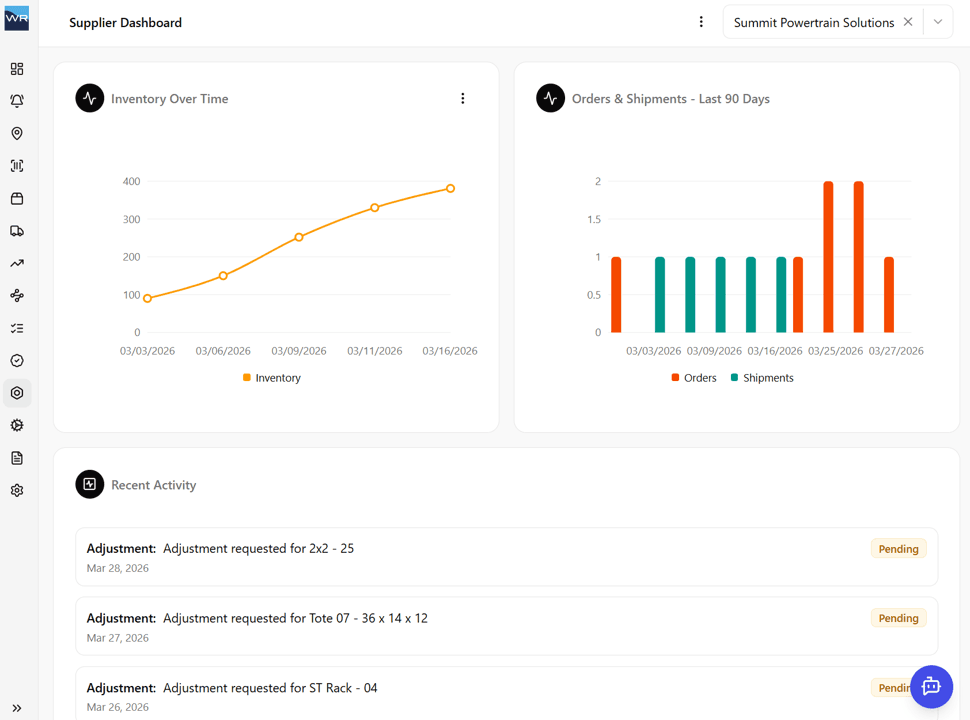This screenshot has height=720, width=970.
Task: Collapse the sidebar with the double-chevron
Action: point(16,706)
